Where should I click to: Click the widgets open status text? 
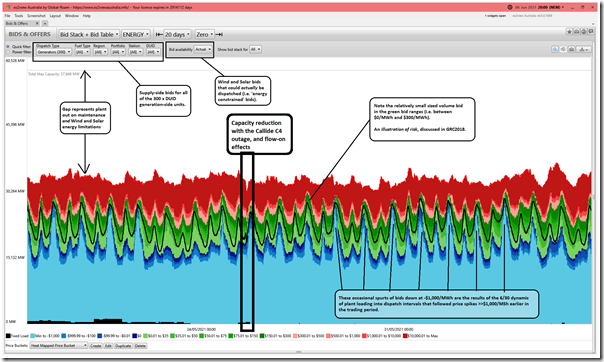point(495,16)
